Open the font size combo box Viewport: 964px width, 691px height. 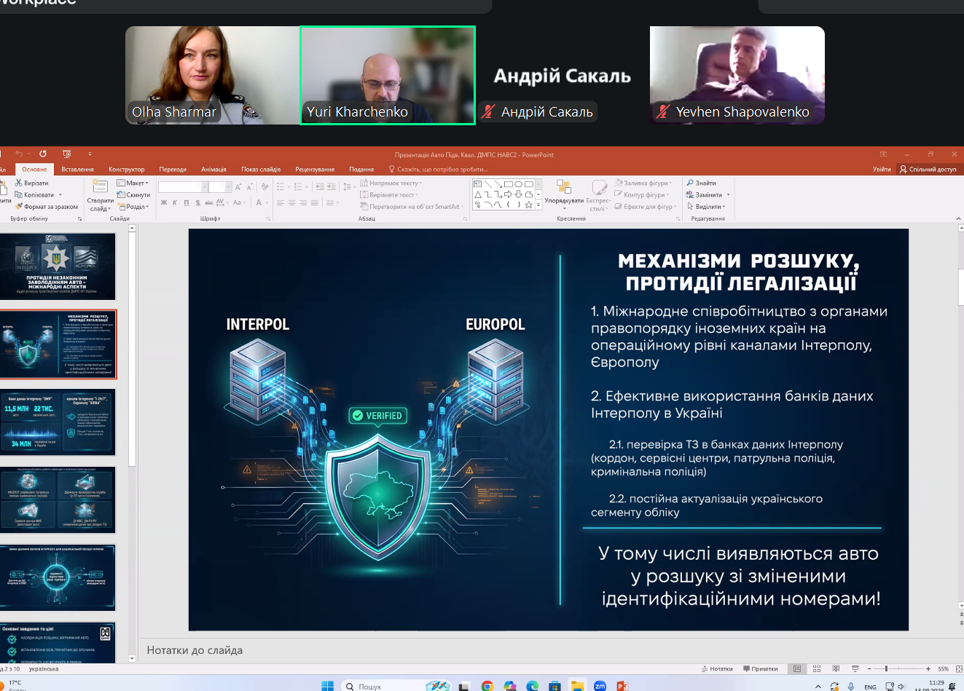tap(219, 186)
